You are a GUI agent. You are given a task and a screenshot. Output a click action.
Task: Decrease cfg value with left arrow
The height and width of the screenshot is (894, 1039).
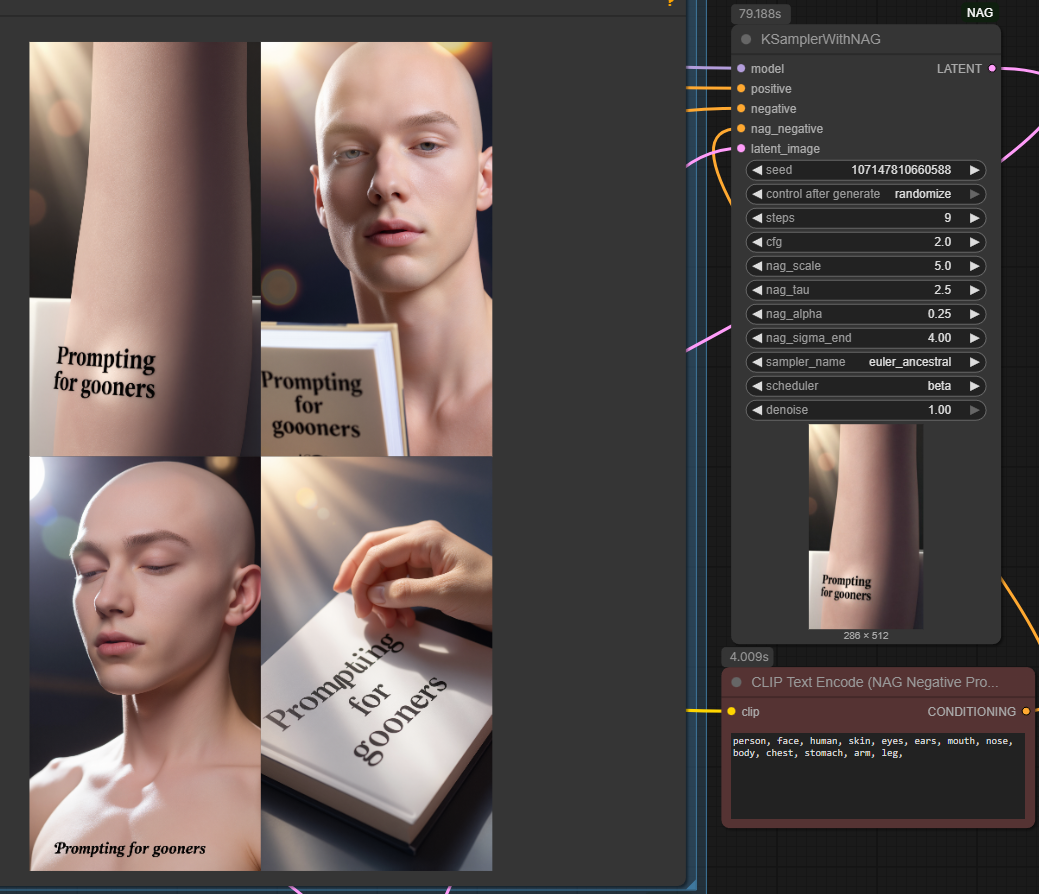tap(757, 242)
